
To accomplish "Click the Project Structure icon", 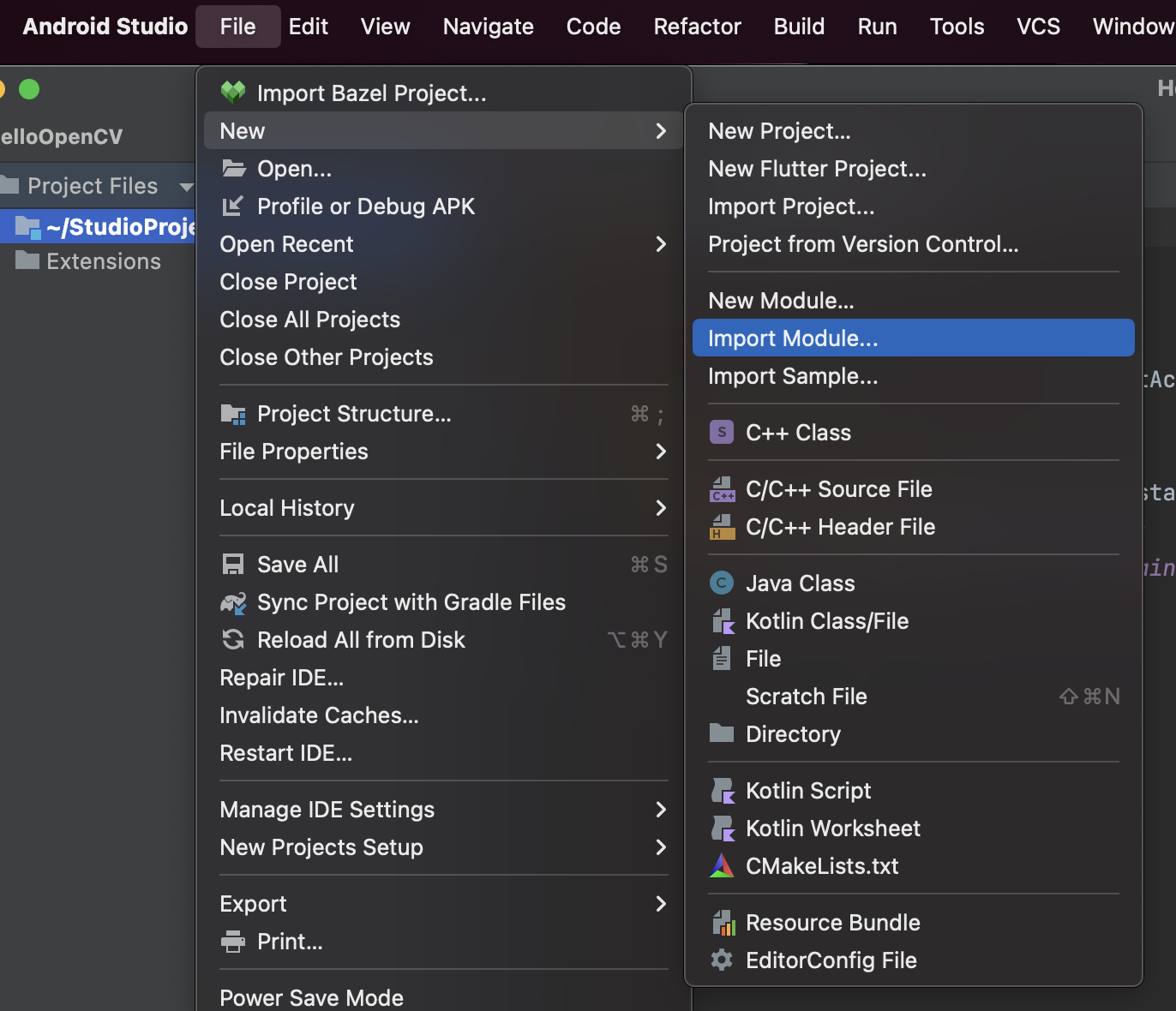I will 233,414.
